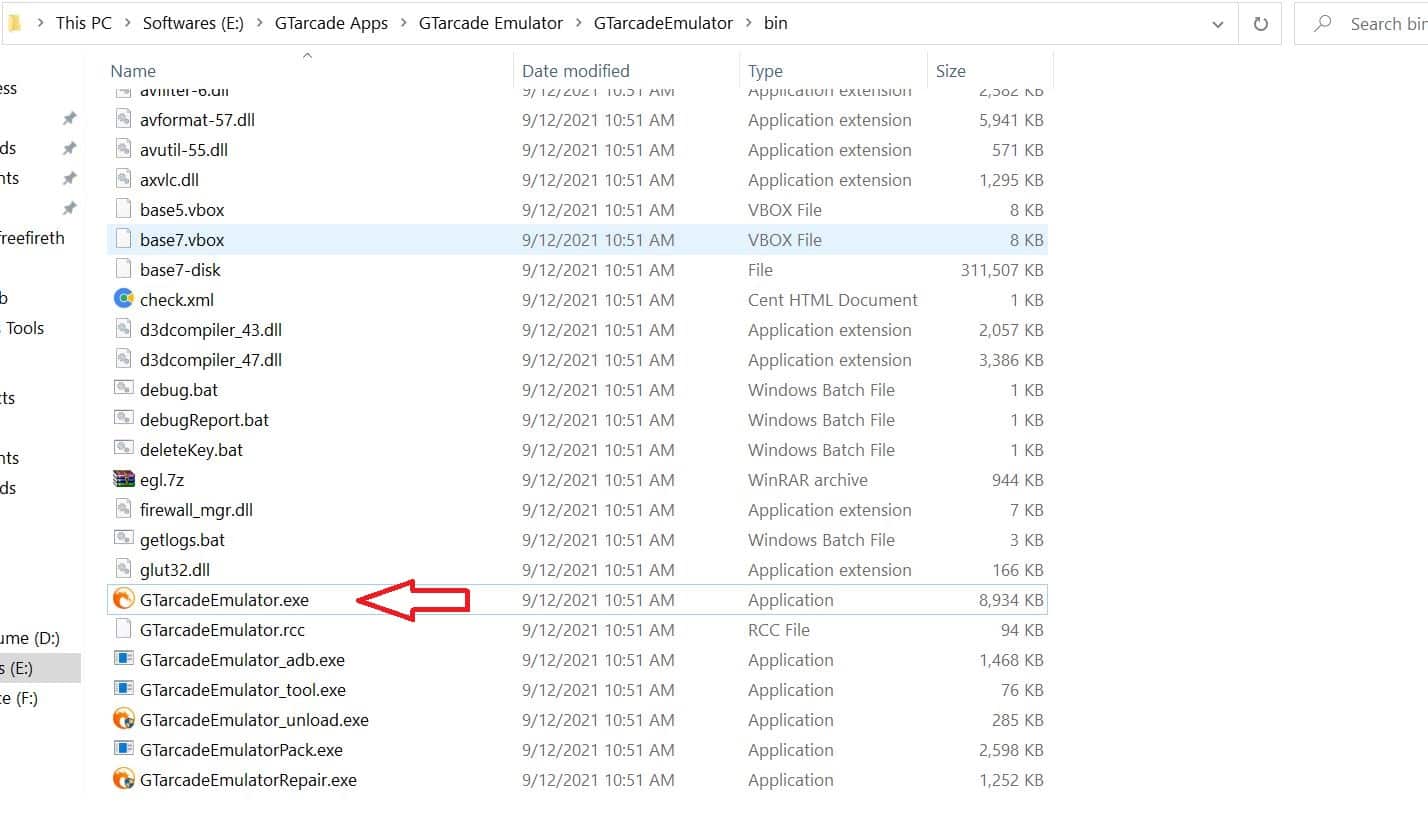The height and width of the screenshot is (820, 1428).
Task: Navigate to GTarcade Apps folder breadcrumb
Action: point(331,23)
